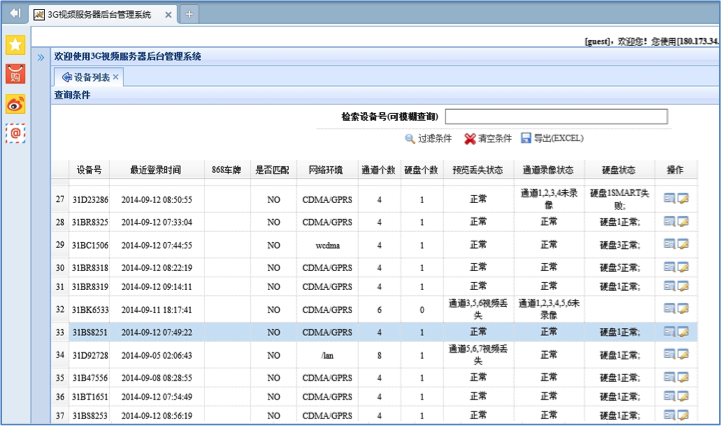View details icon for device 31BC1506
721x426 pixels.
670,244
